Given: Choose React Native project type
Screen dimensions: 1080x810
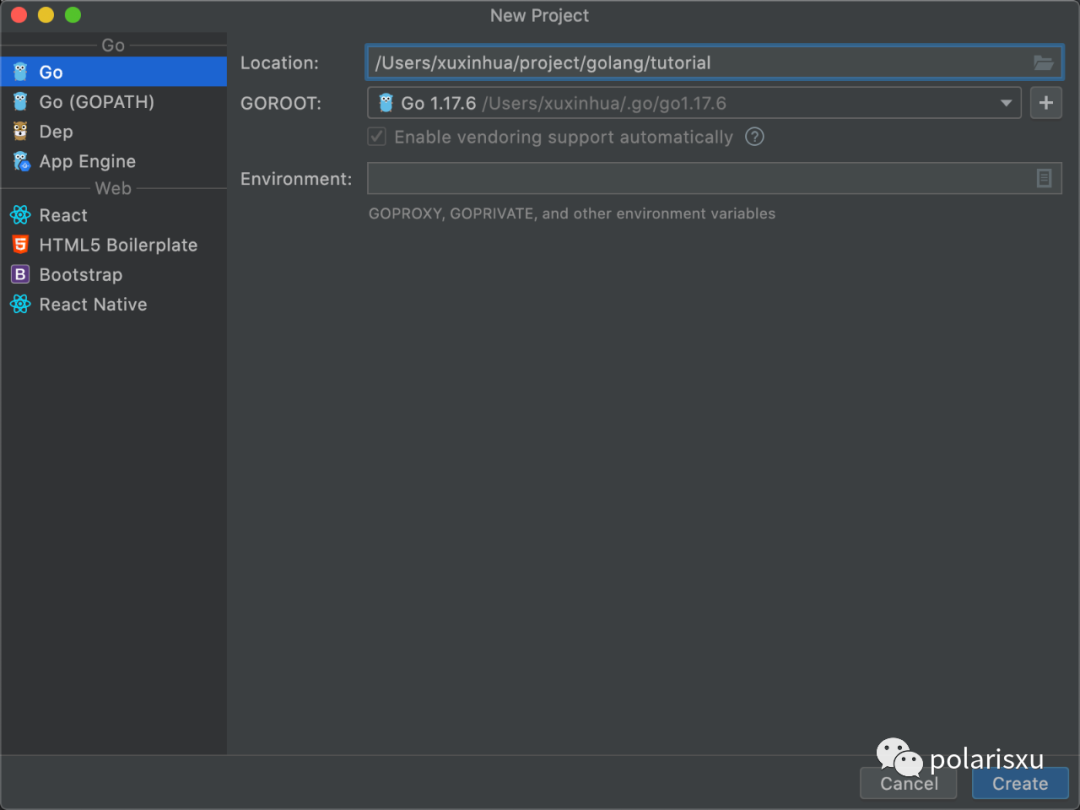Looking at the screenshot, I should tap(93, 305).
